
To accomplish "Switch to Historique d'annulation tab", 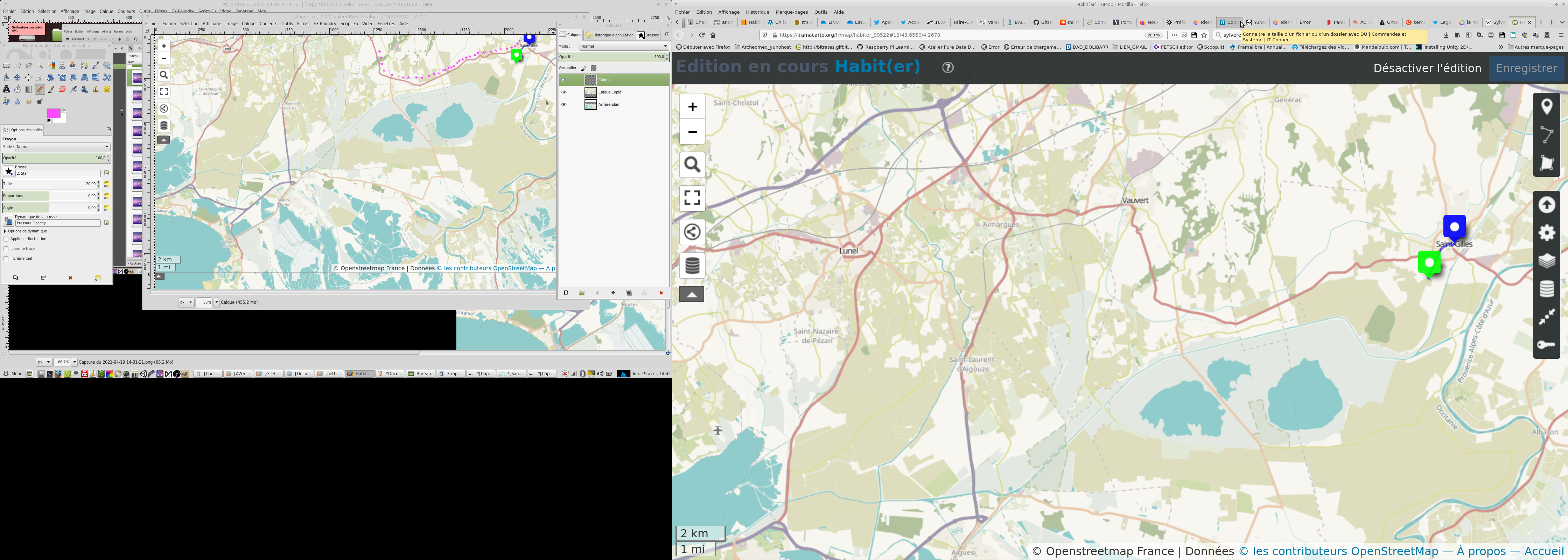I will pyautogui.click(x=609, y=35).
